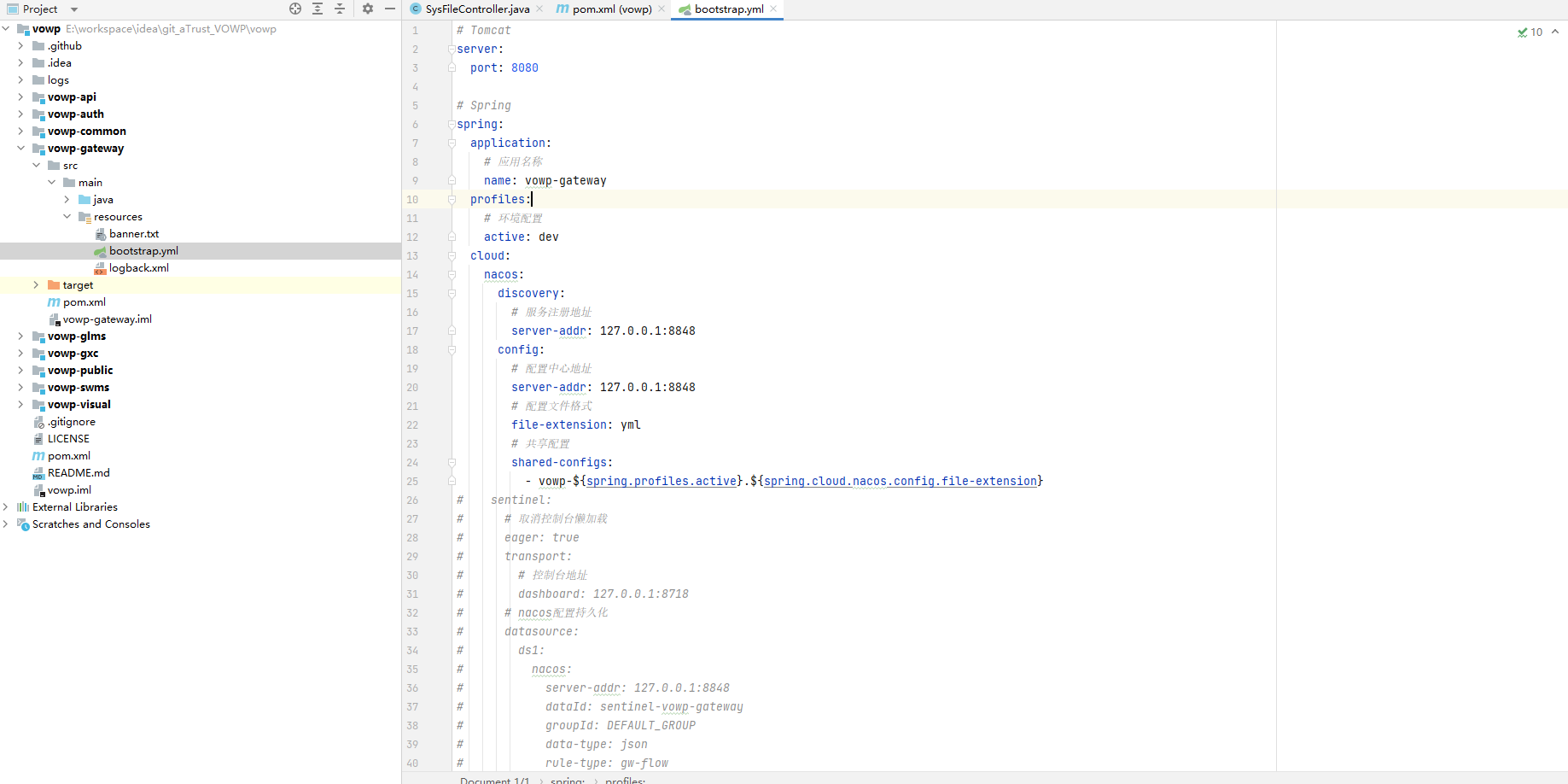The height and width of the screenshot is (784, 1568).
Task: Select the bootstrap.yml editor tab
Action: (x=729, y=9)
